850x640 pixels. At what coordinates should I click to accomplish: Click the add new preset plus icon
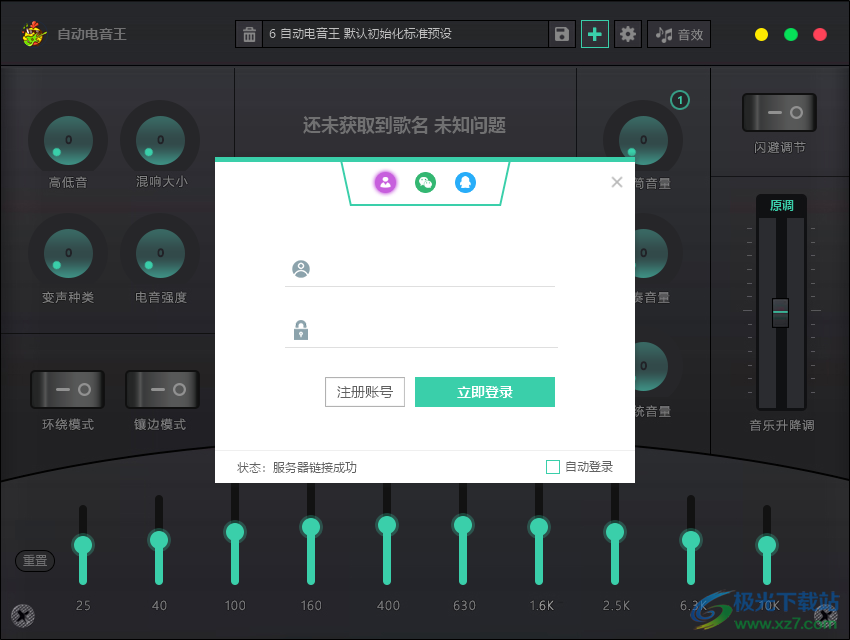595,33
